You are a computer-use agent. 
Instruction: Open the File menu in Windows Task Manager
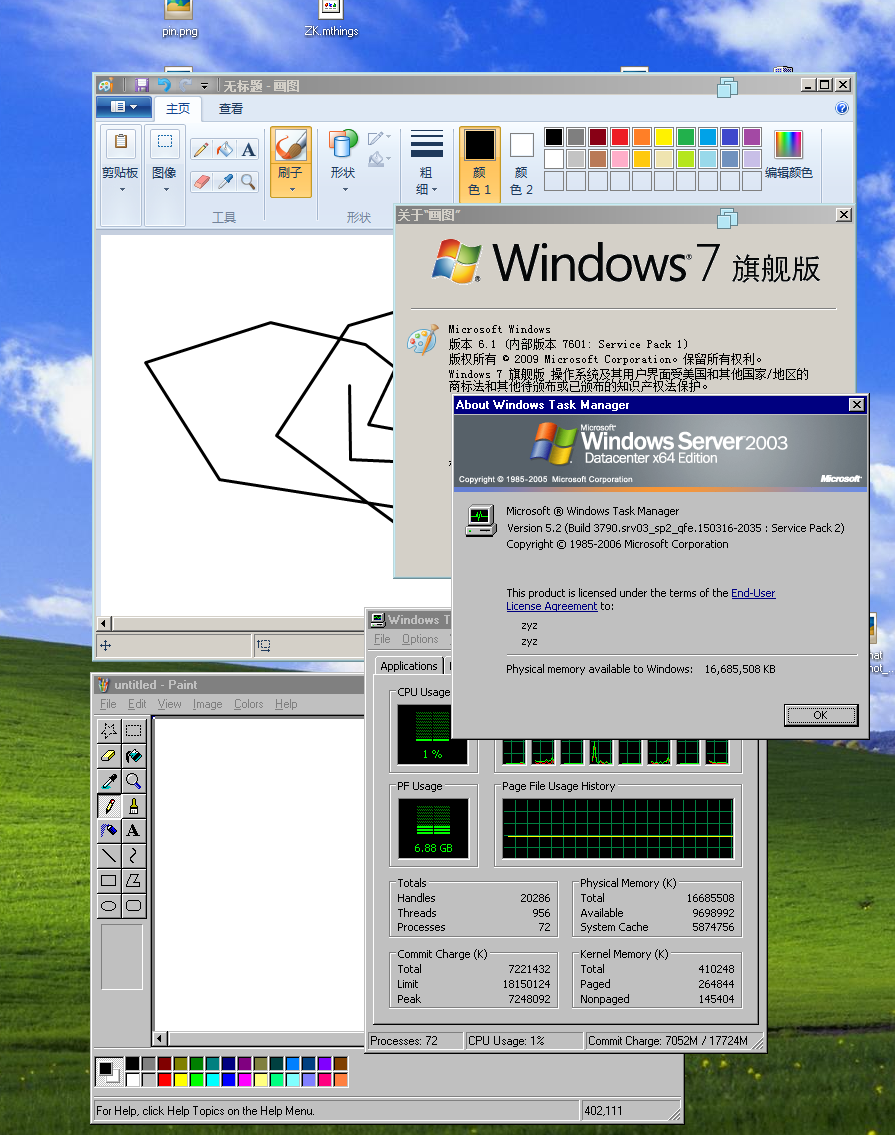coord(382,639)
